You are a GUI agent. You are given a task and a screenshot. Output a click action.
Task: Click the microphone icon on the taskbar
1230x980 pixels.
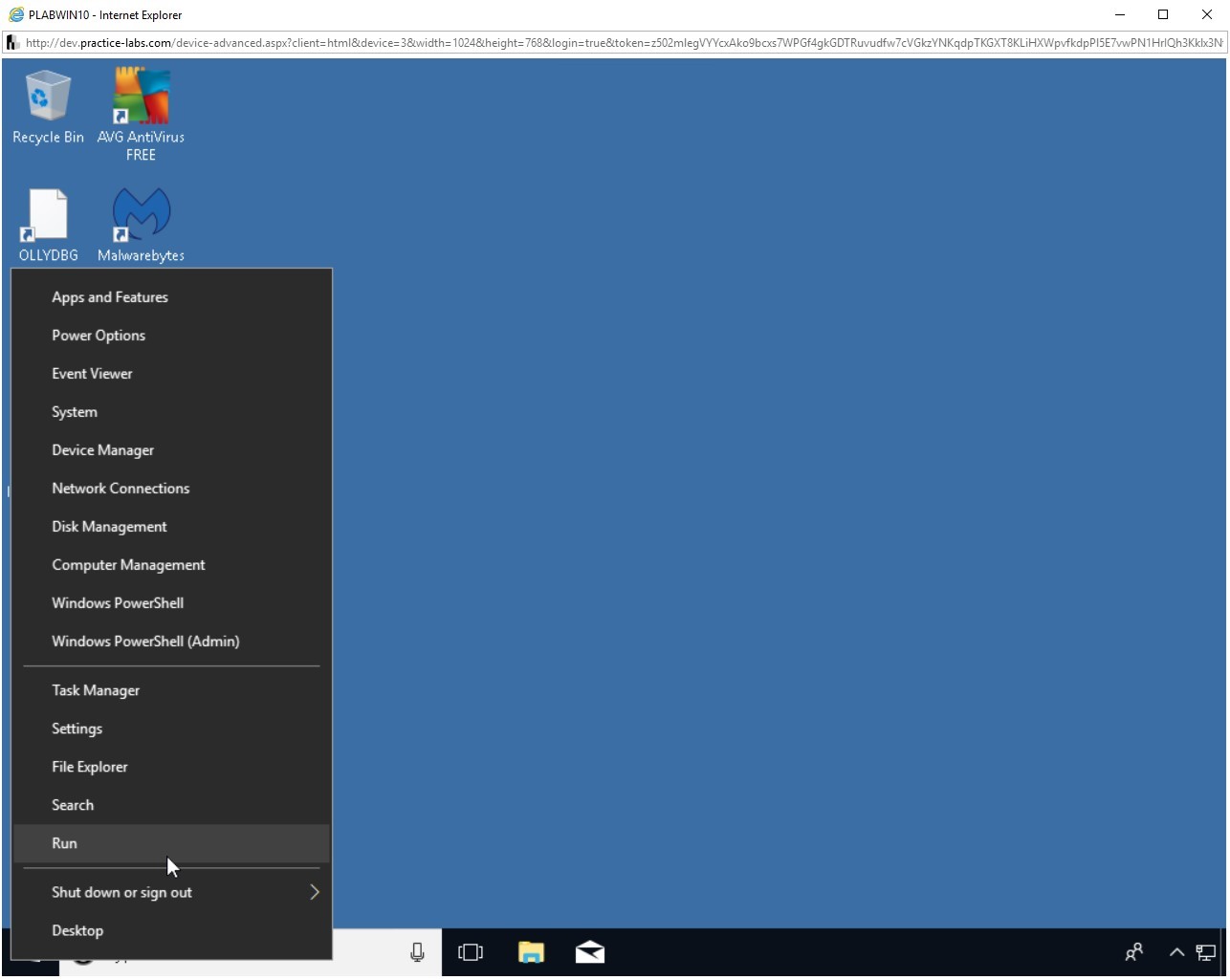[x=417, y=952]
